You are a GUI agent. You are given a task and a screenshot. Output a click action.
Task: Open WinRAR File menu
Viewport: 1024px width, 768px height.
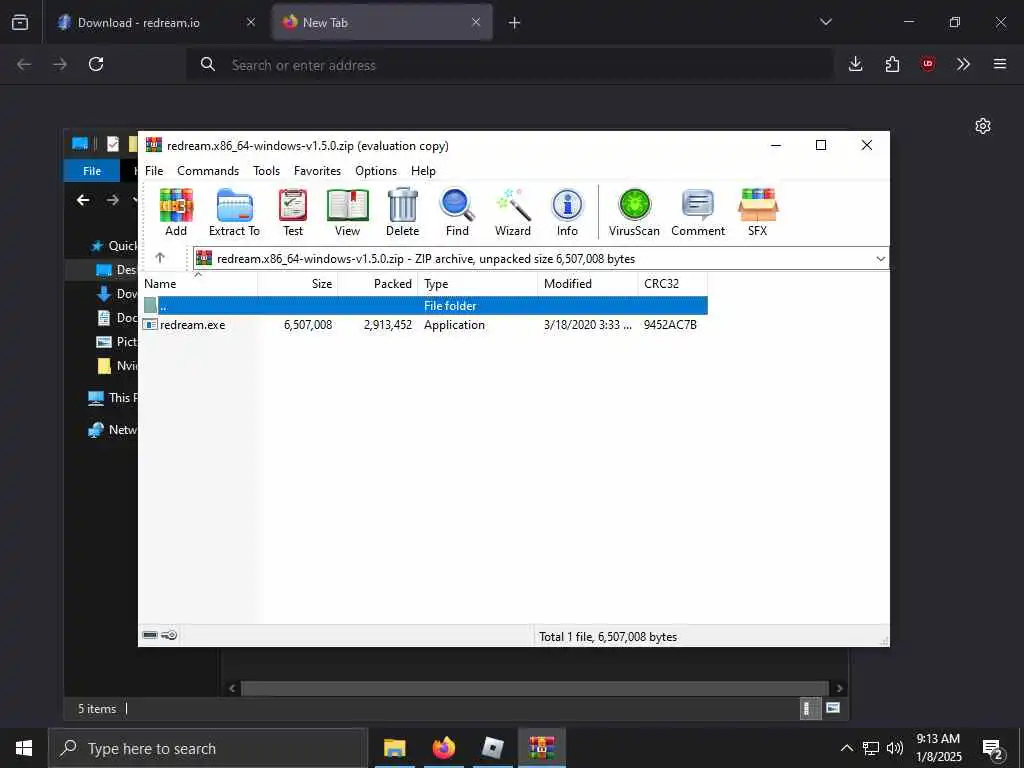pos(154,170)
